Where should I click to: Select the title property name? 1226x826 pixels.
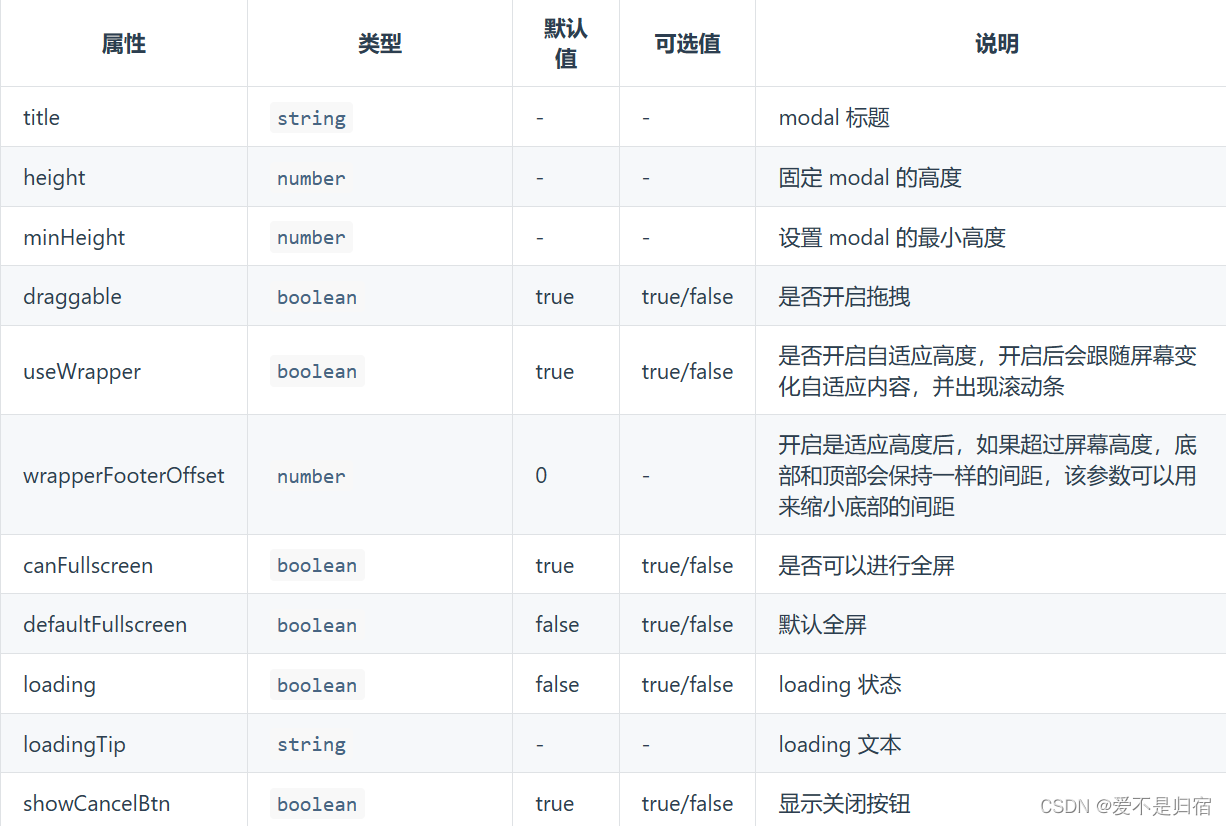41,117
